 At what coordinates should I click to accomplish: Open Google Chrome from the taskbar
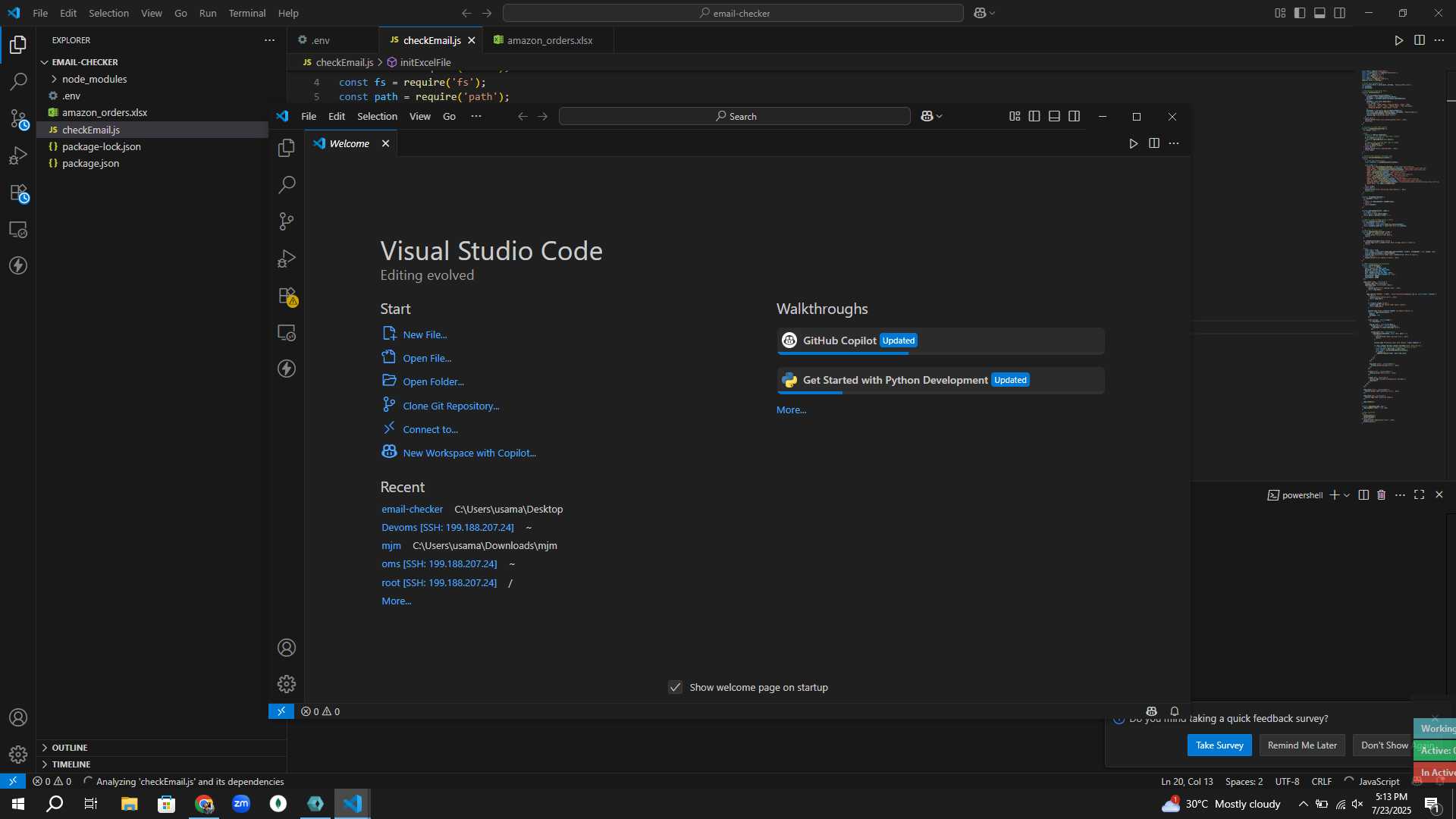coord(204,804)
